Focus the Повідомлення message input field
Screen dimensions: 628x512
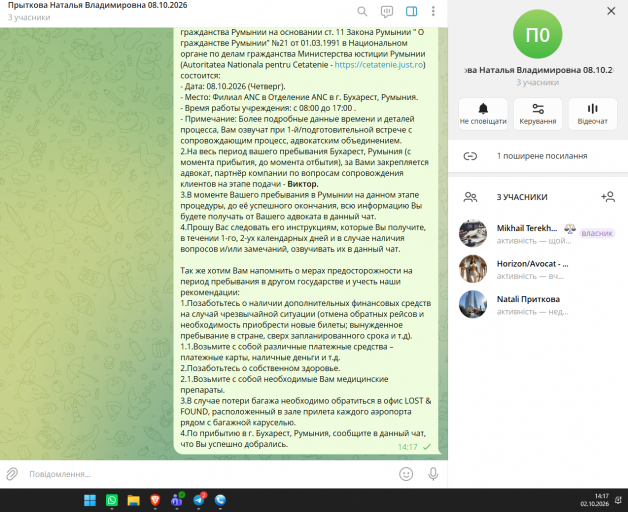coord(208,474)
